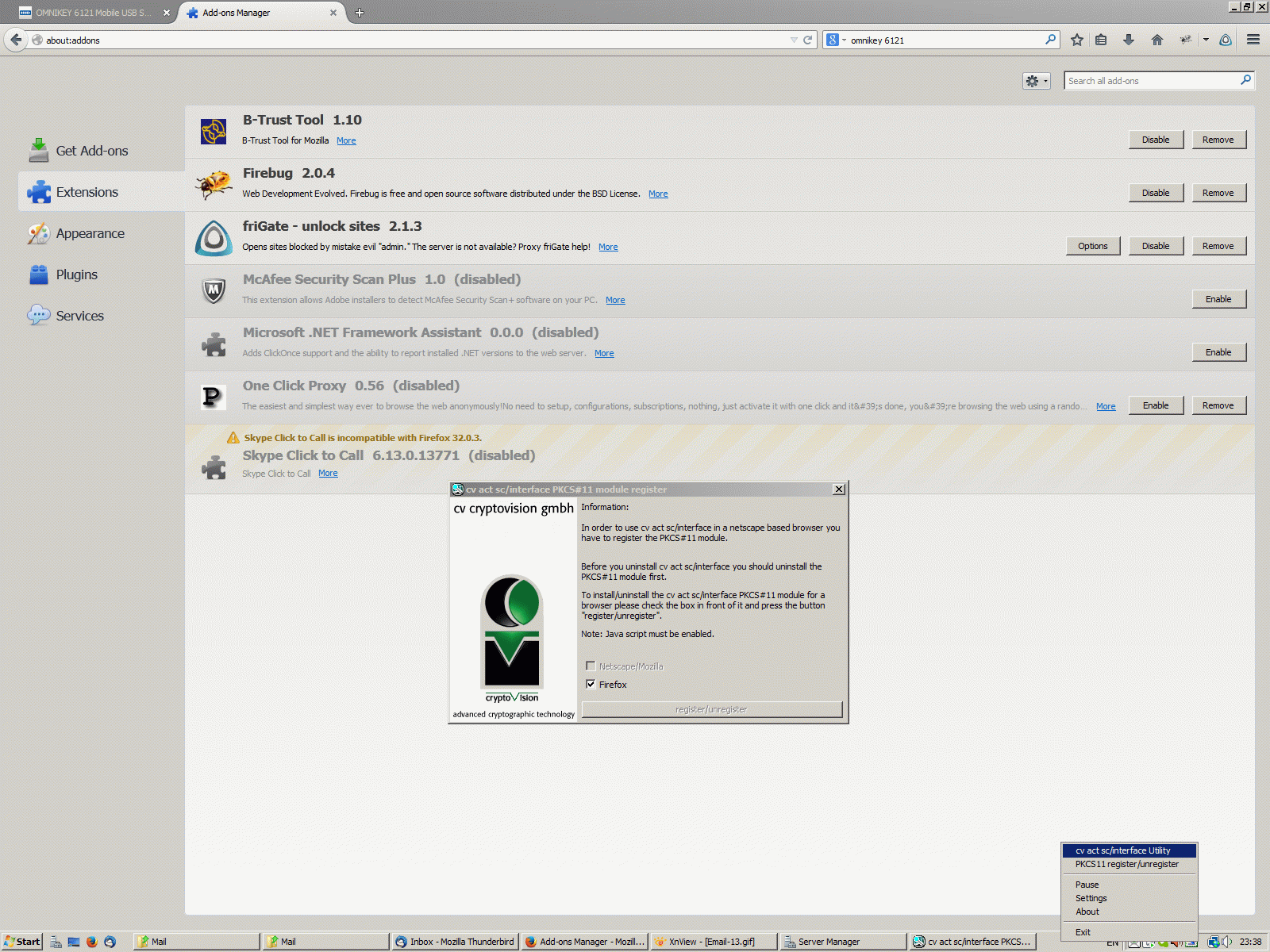Viewport: 1270px width, 952px height.
Task: Open the Firebug toolbar bug icon
Action: click(x=1186, y=40)
